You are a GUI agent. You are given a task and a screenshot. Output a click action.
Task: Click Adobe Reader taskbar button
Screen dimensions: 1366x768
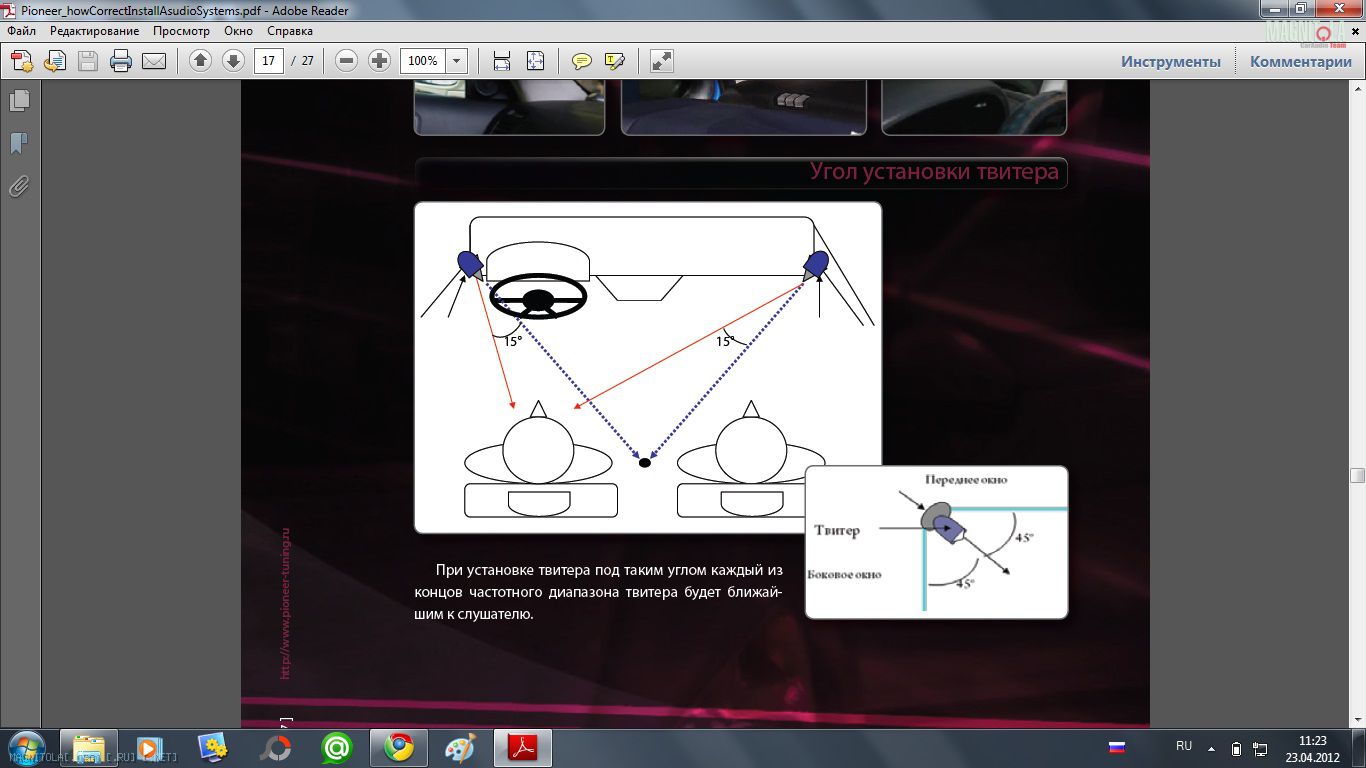click(523, 748)
